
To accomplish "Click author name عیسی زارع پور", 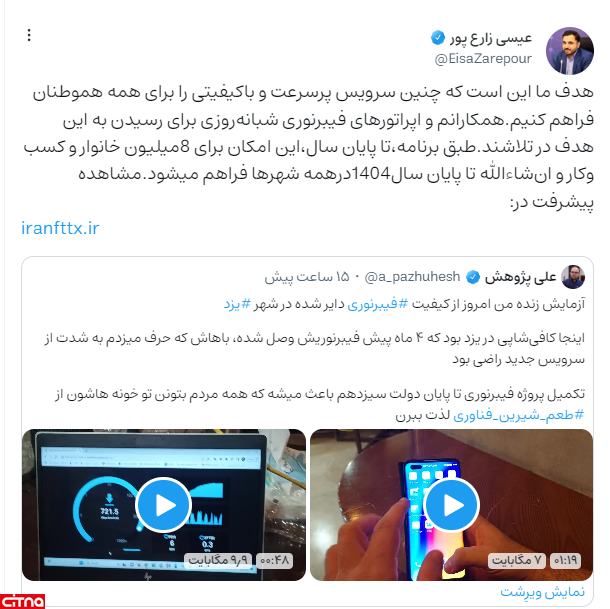I will click(x=491, y=38).
